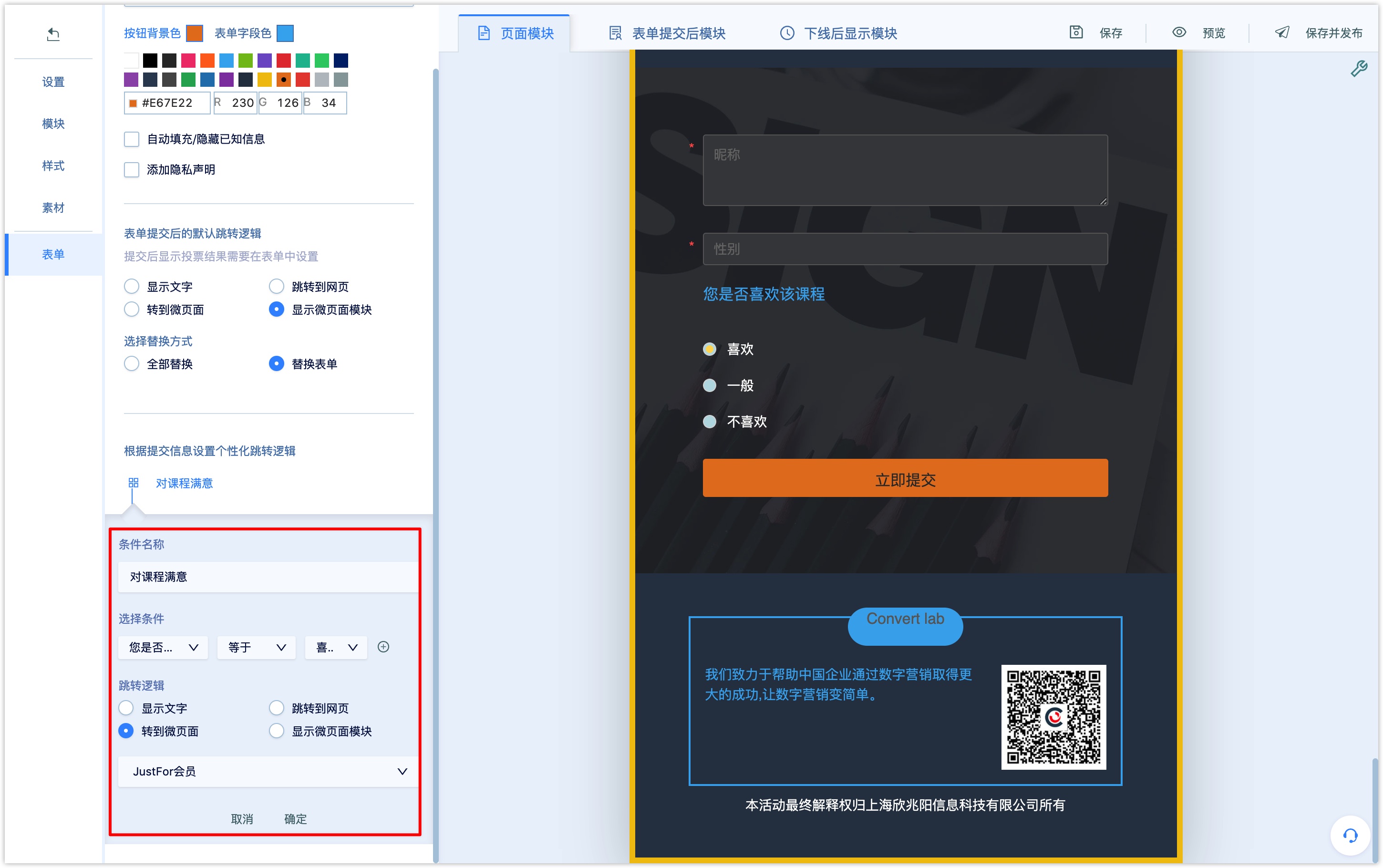This screenshot has width=1383, height=868.
Task: Select 全部替换 radio option
Action: click(132, 364)
